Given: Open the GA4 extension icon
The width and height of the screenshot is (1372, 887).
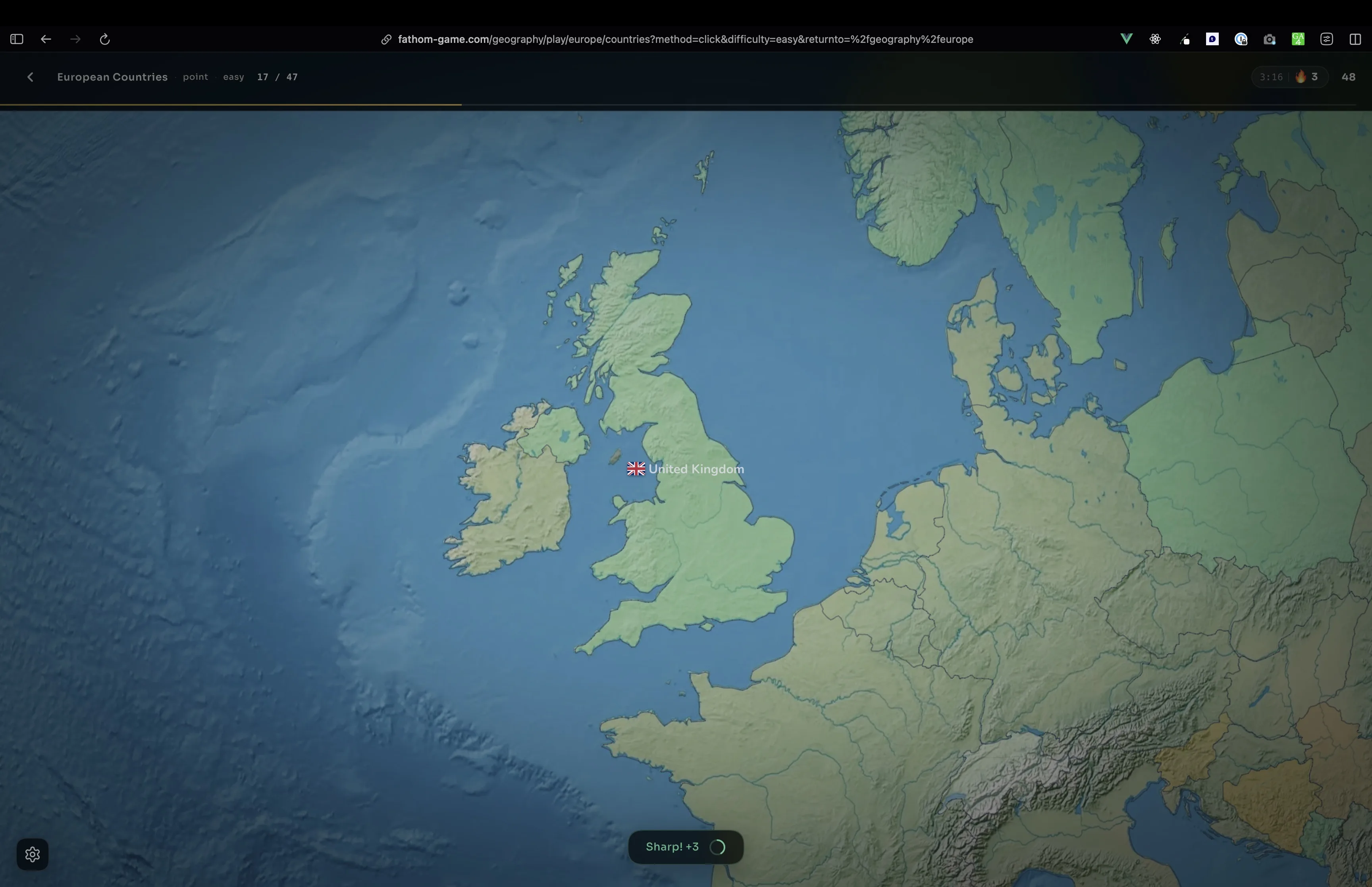Looking at the screenshot, I should (1298, 39).
